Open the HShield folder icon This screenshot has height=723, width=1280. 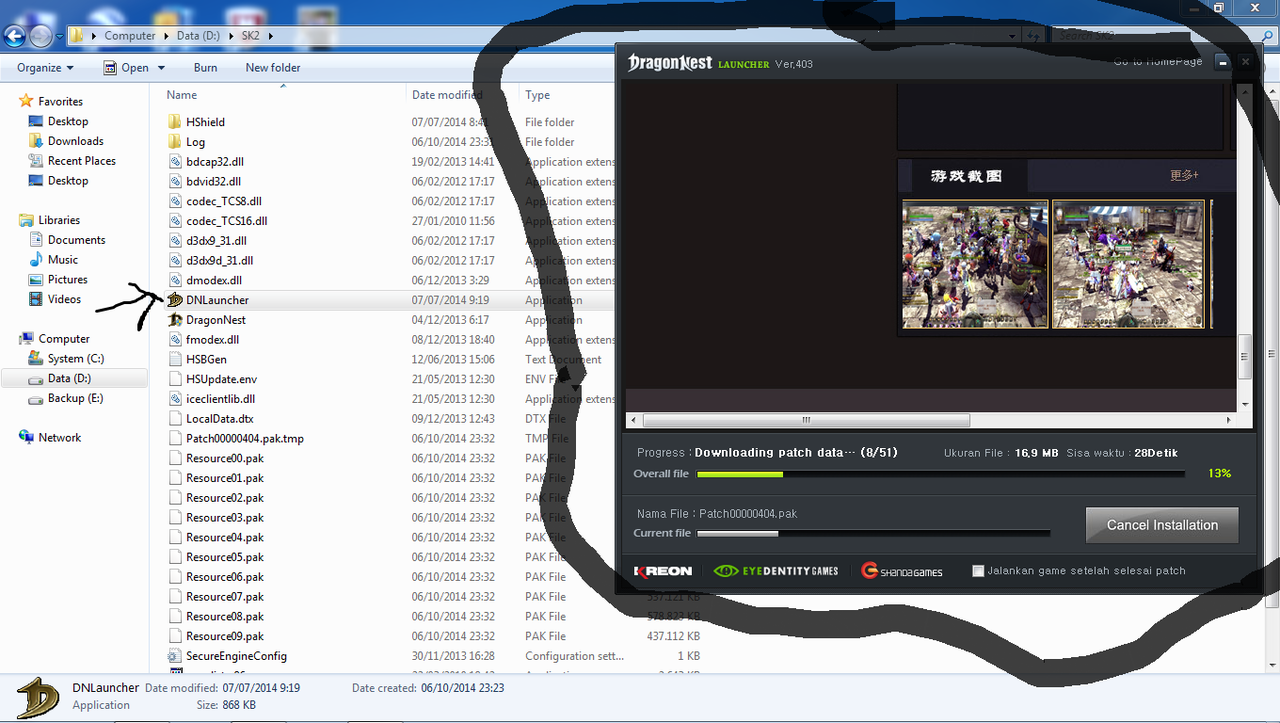(x=175, y=122)
